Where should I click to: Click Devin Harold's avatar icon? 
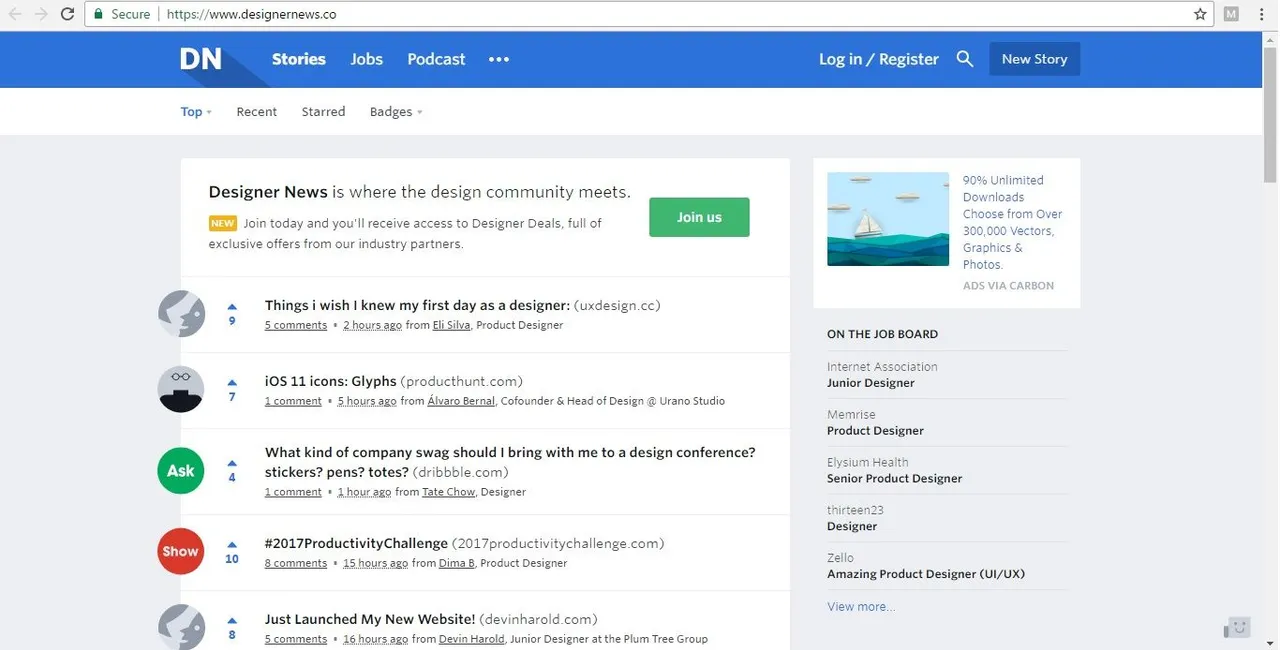click(x=181, y=627)
